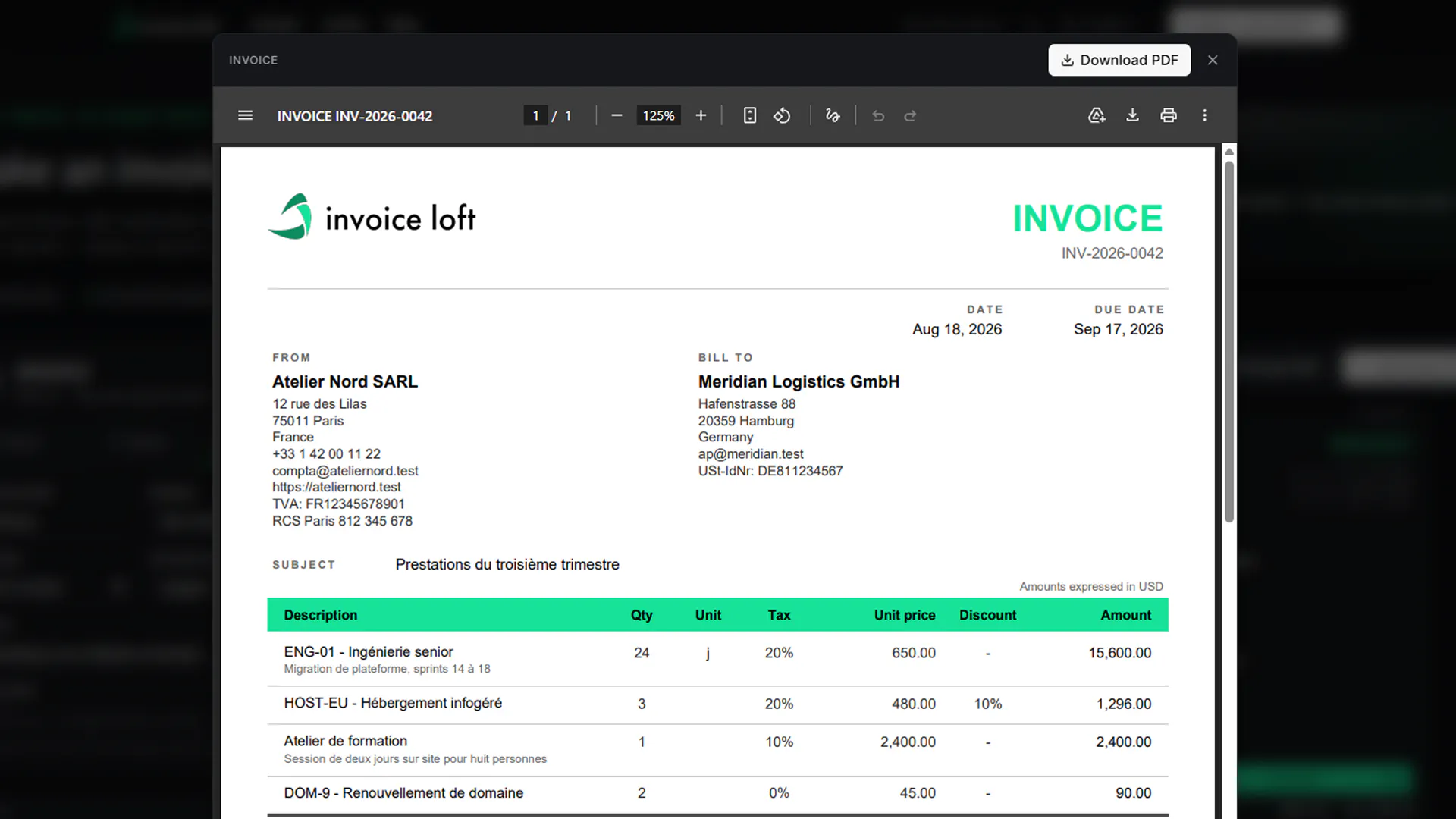Click the email ap@meridian.test
Image resolution: width=1456 pixels, height=819 pixels.
tap(751, 454)
